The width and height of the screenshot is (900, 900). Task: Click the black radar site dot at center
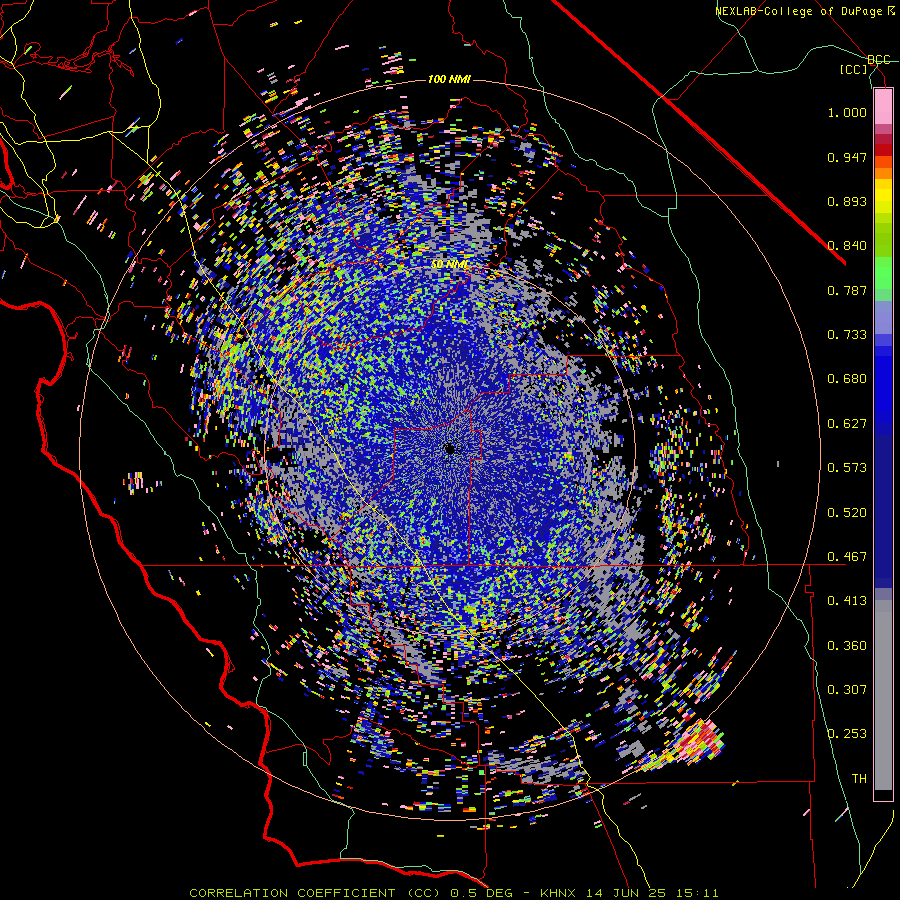coord(451,449)
